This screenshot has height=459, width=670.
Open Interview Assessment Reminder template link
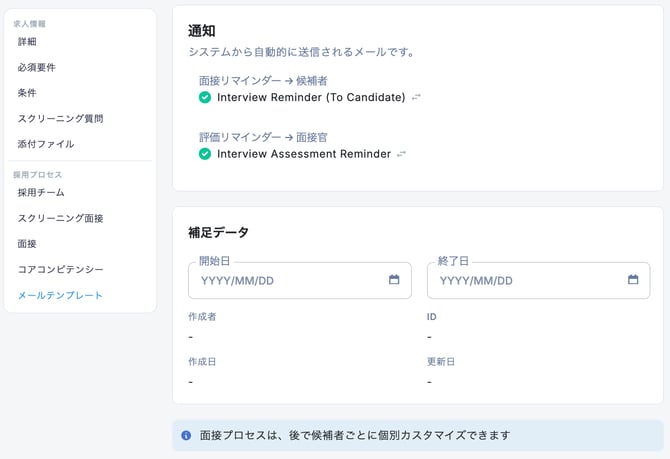[x=303, y=155]
